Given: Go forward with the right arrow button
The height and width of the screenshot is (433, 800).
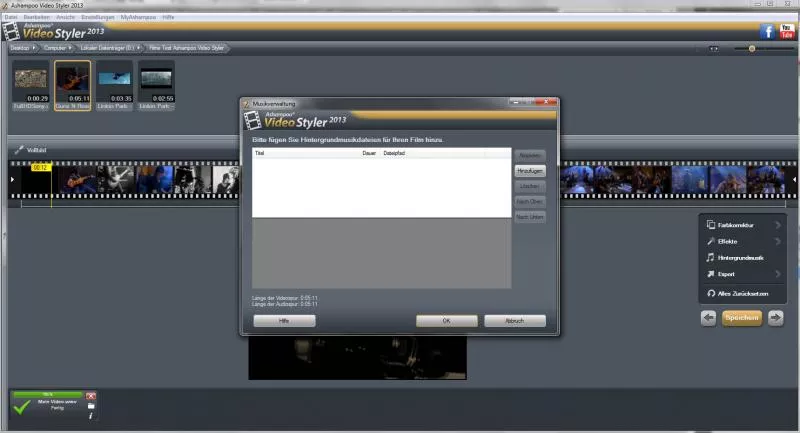Looking at the screenshot, I should coord(776,318).
